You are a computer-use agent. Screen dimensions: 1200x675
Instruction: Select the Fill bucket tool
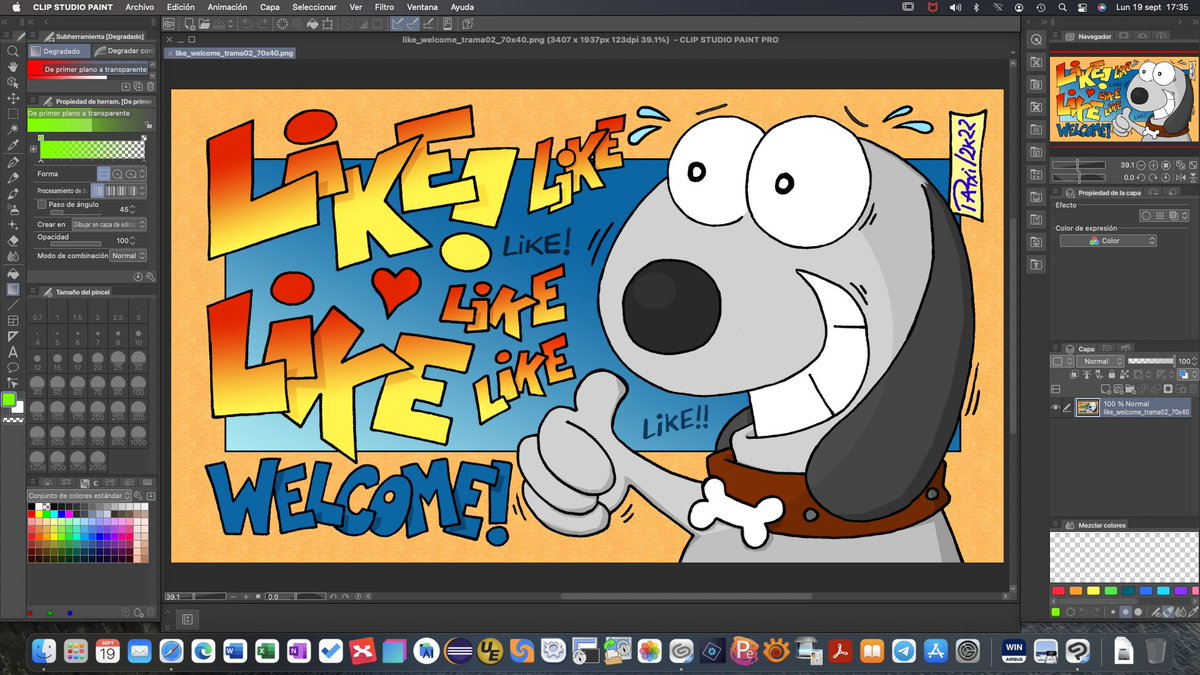(x=13, y=273)
